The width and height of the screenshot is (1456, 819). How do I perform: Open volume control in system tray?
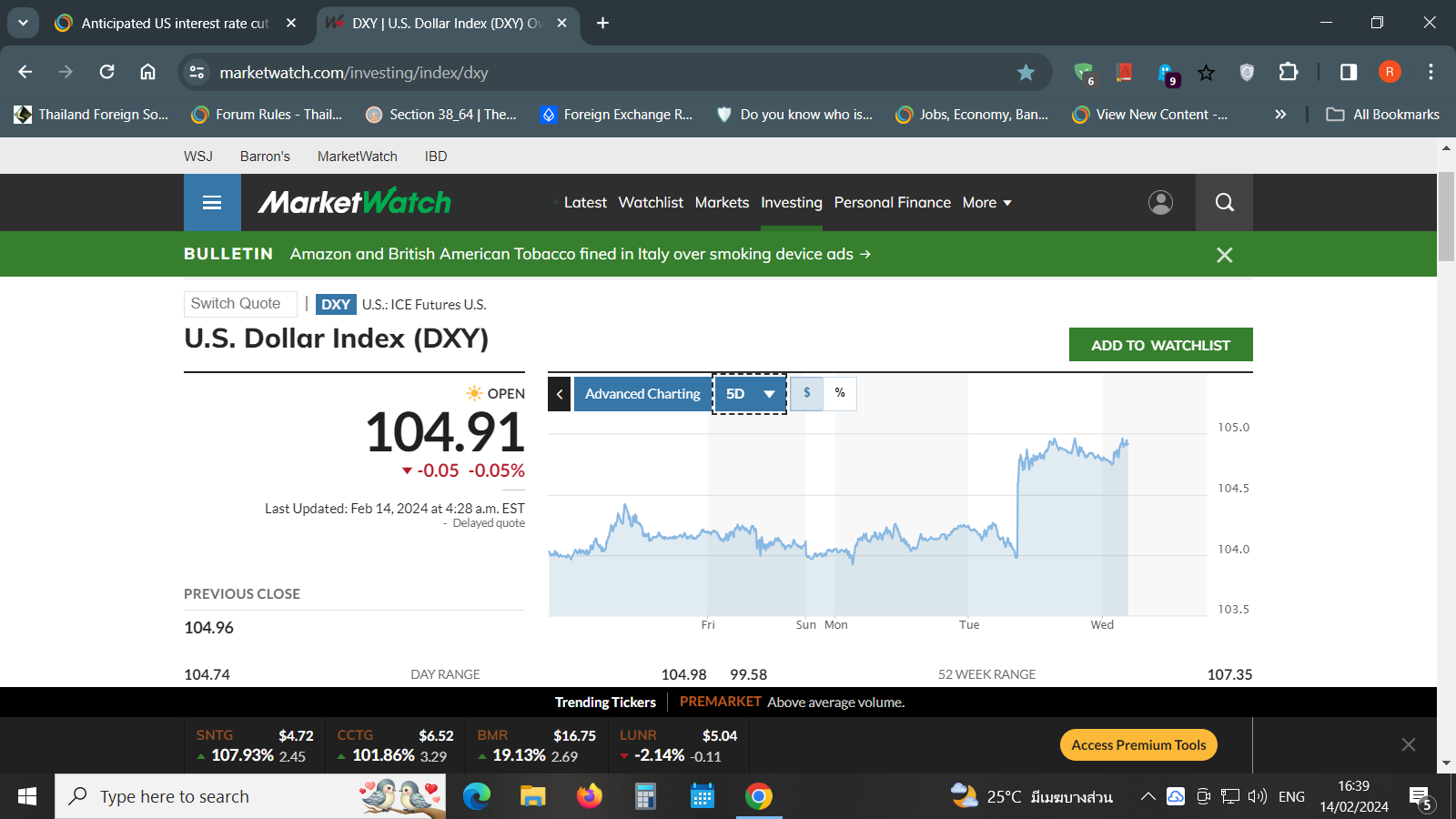pos(1258,796)
